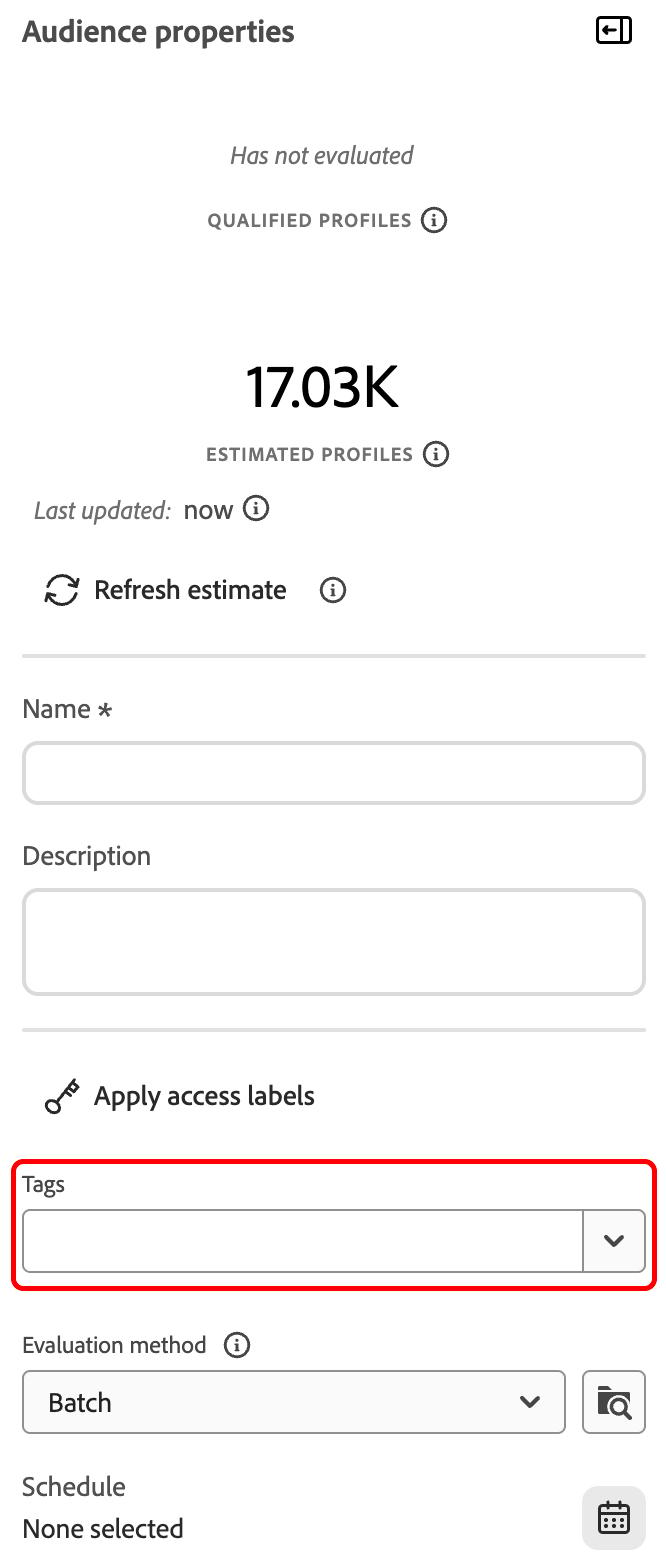Open info icon beside Estimated Profiles
Viewport: 666px width, 1565px height.
pyautogui.click(x=436, y=454)
